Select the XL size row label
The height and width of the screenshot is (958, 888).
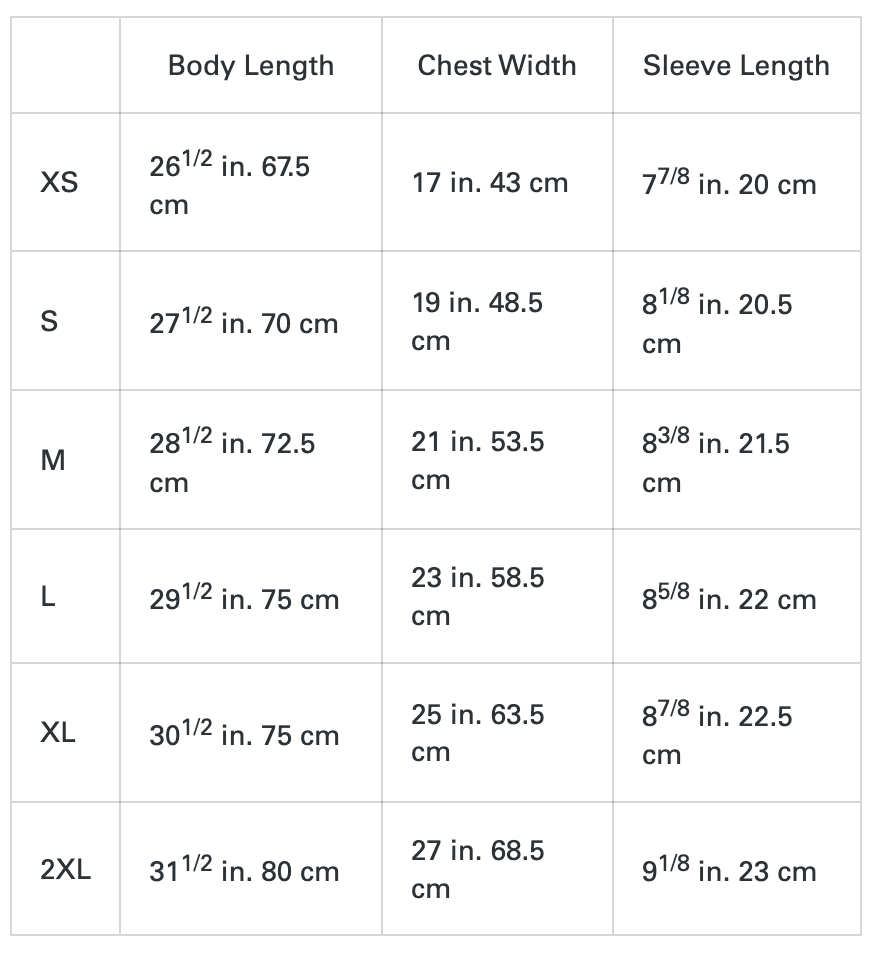[x=58, y=733]
